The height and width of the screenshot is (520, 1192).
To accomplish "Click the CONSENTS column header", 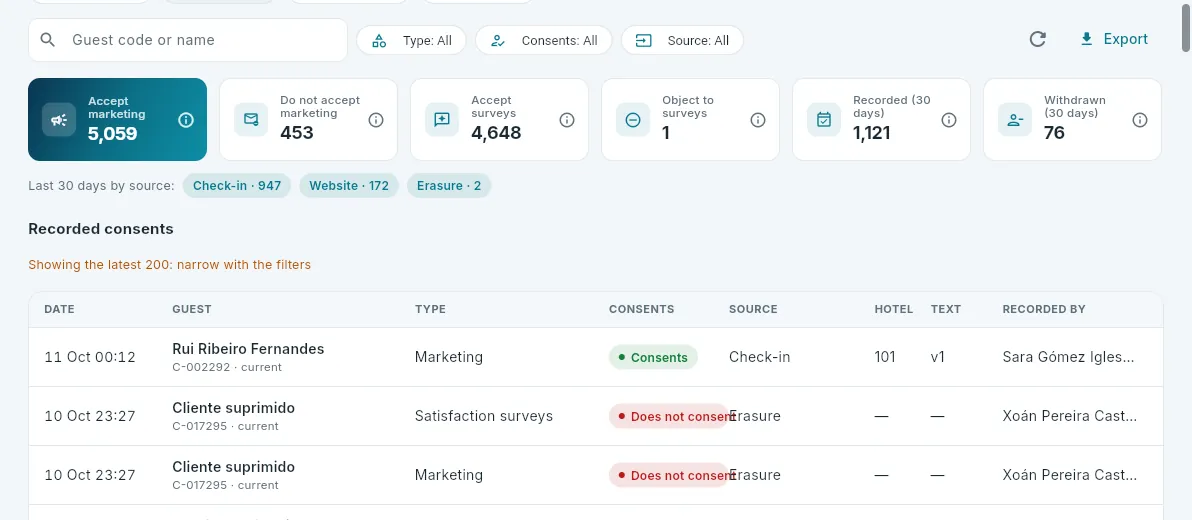I will 642,309.
